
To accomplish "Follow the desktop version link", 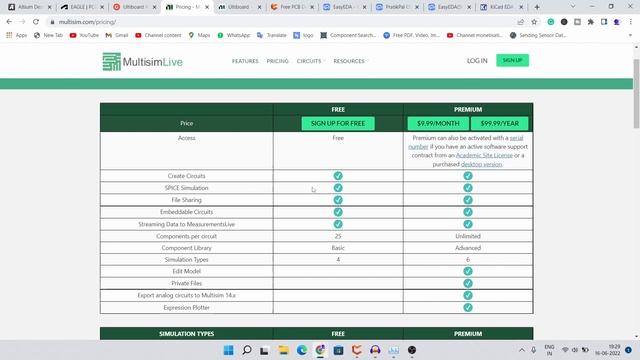I will (x=481, y=164).
